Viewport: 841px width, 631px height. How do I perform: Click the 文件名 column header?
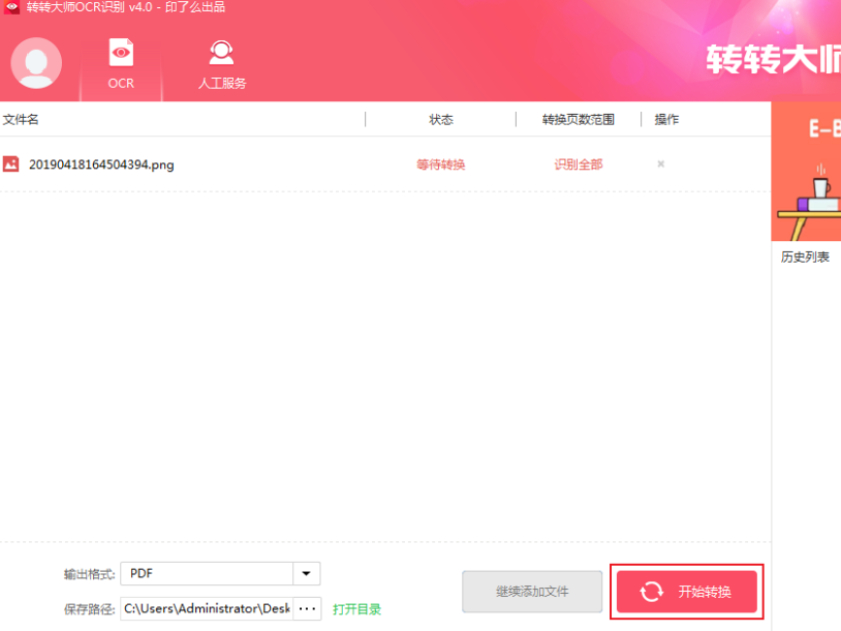pos(20,119)
